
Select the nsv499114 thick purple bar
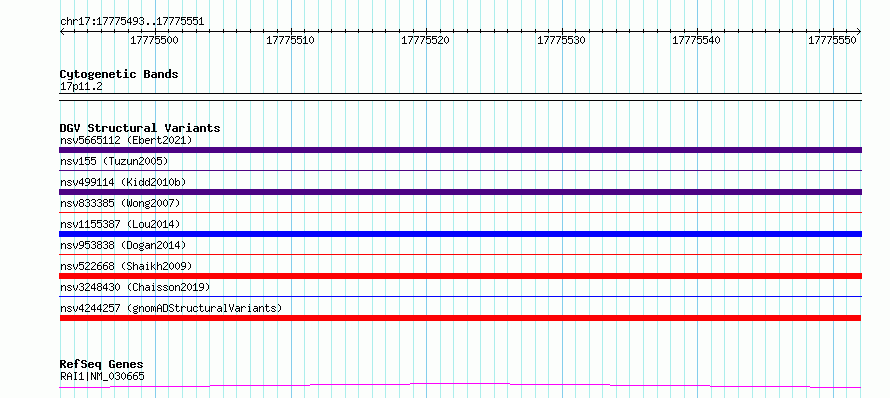(460, 192)
